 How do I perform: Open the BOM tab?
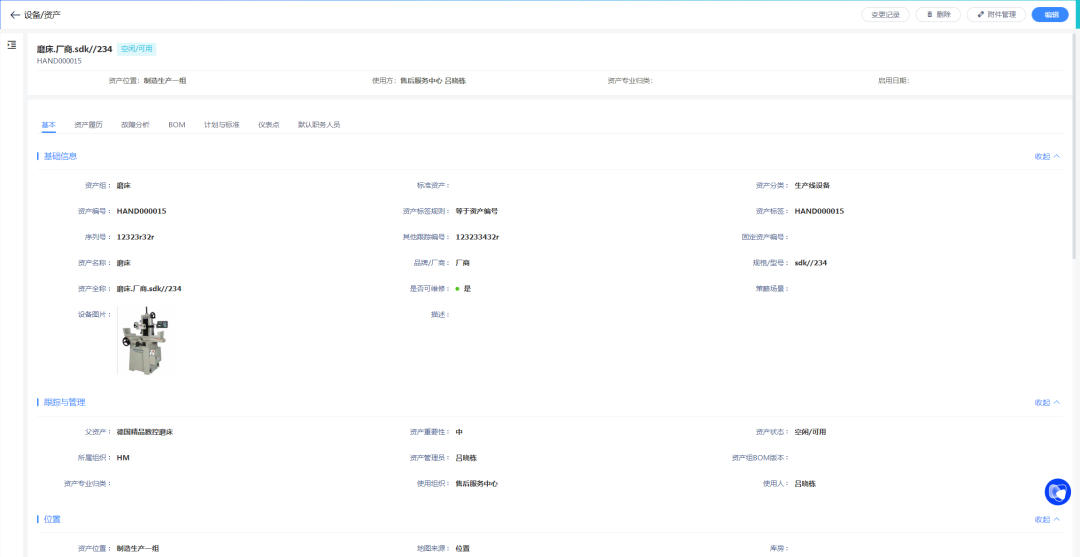click(x=177, y=125)
